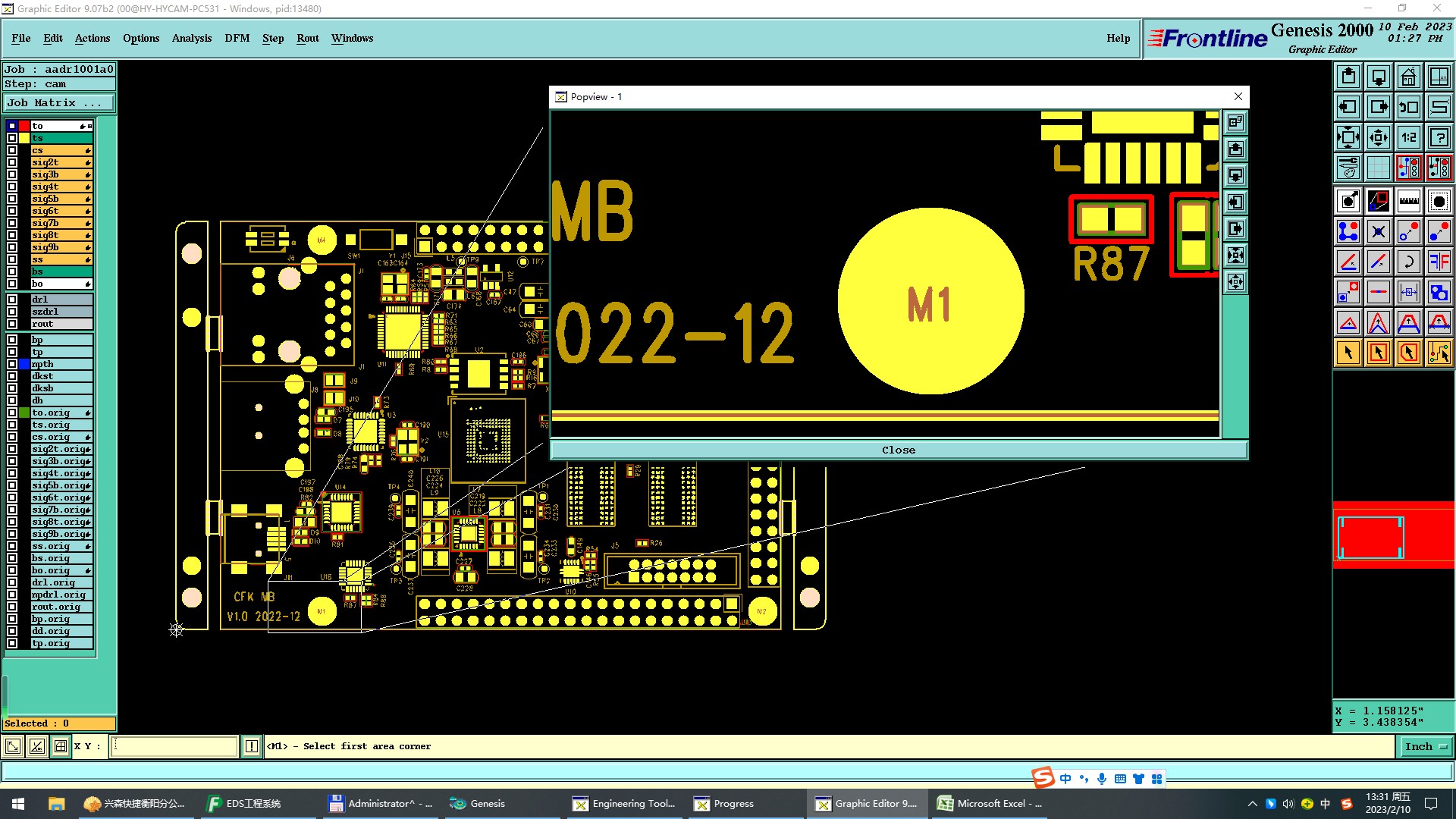Click the zoom out icon with outward arrows
The width and height of the screenshot is (1456, 819).
[x=1379, y=137]
